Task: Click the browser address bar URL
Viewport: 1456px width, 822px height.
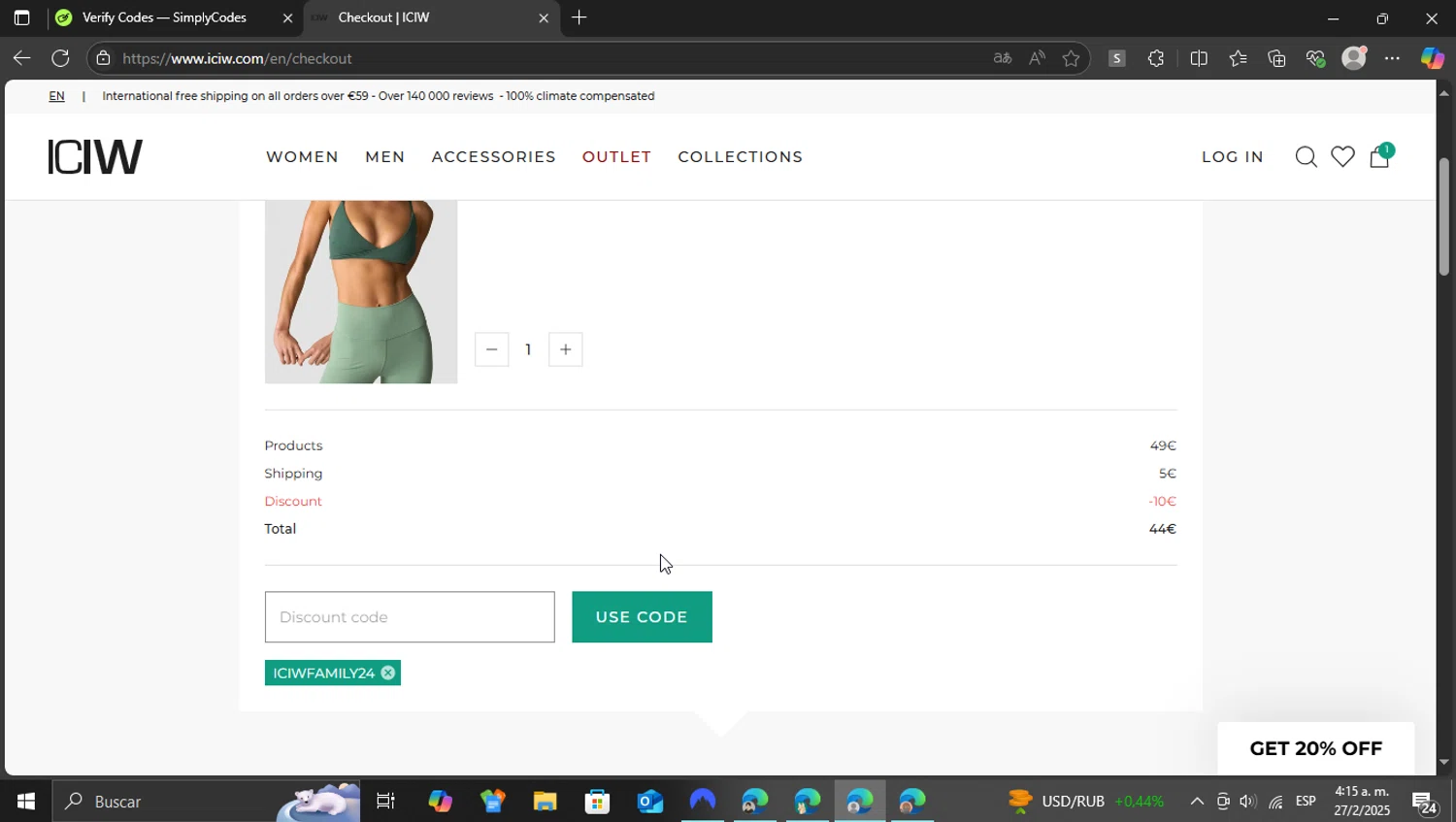Action: tap(237, 58)
